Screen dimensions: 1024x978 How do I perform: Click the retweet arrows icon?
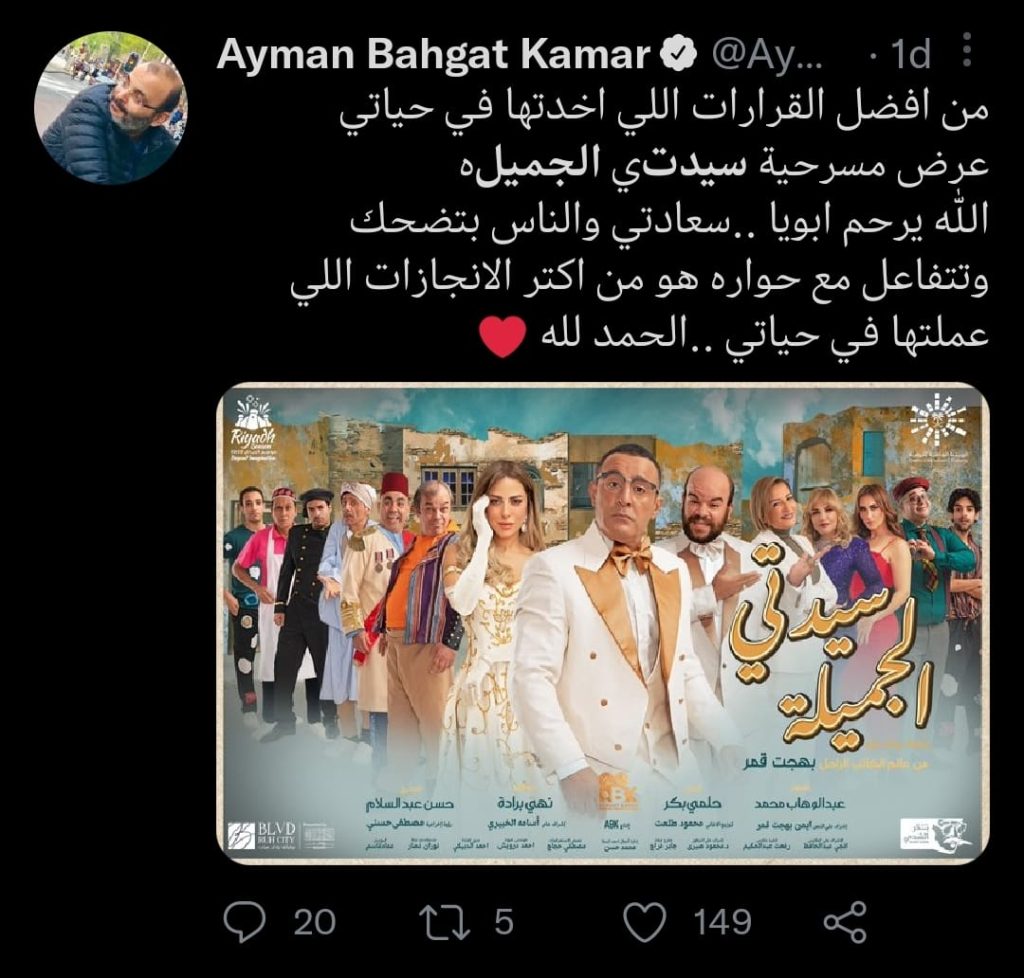(444, 922)
